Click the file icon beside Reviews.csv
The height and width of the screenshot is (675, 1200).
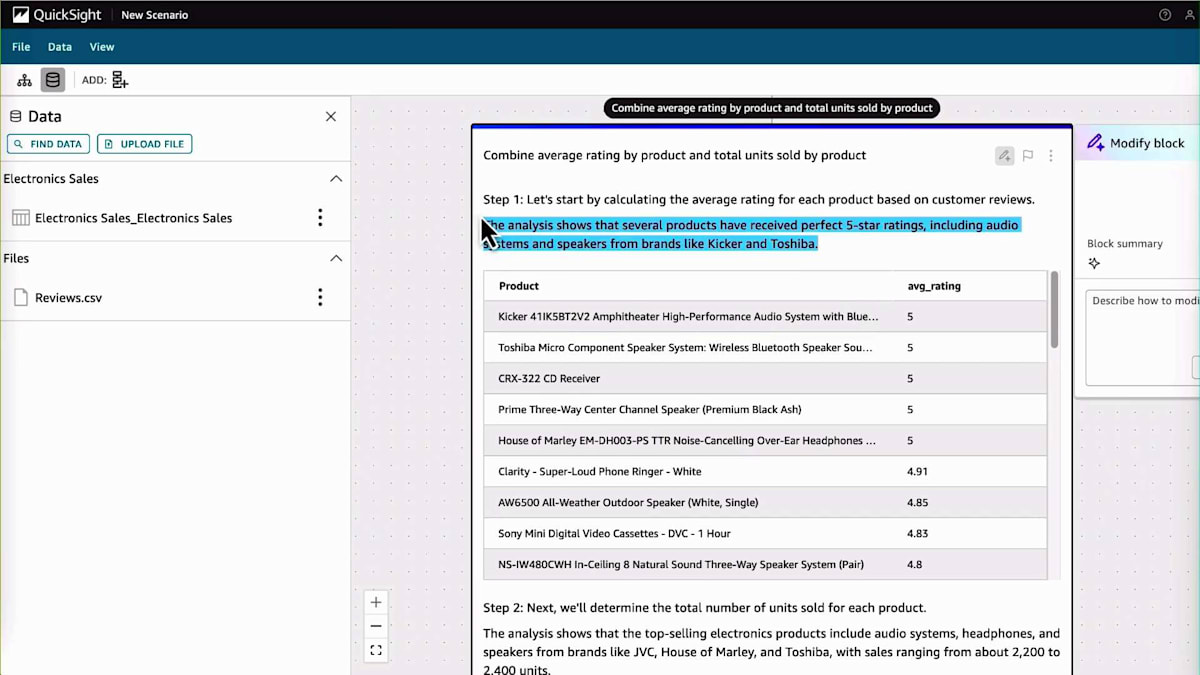tap(21, 297)
